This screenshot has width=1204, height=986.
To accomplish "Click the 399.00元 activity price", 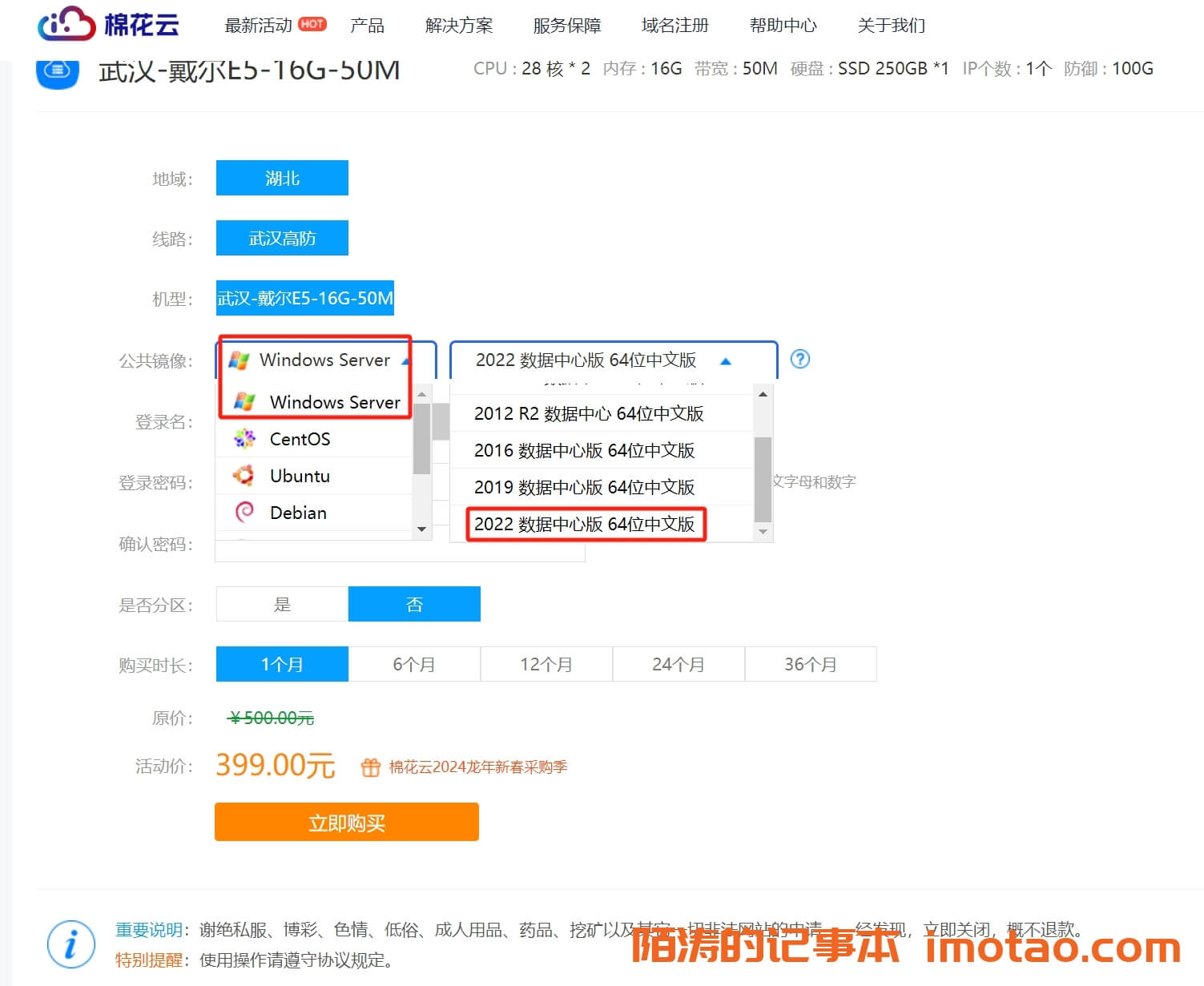I will tap(276, 765).
